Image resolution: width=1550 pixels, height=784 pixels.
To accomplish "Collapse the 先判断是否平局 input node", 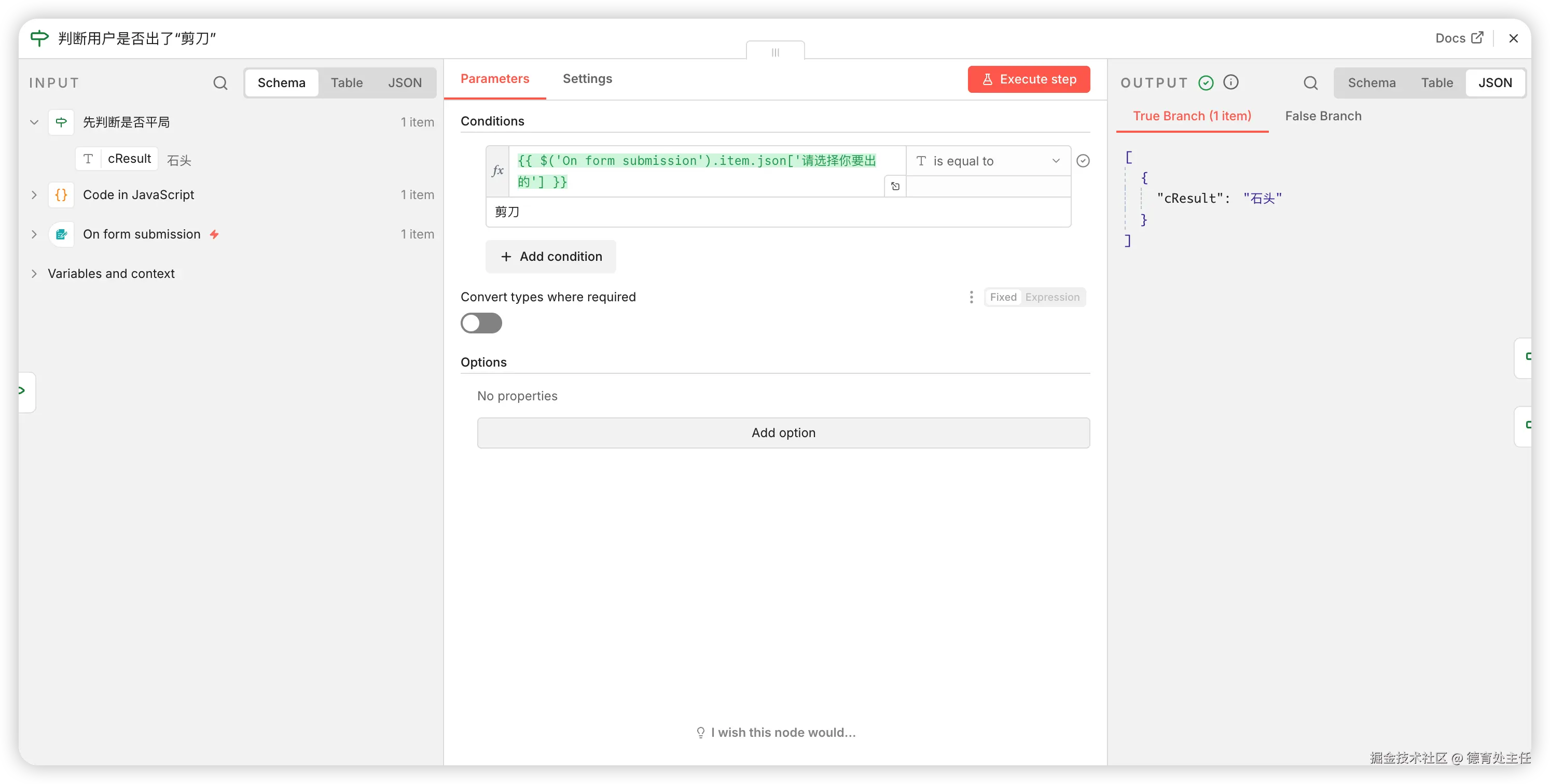I will point(34,122).
